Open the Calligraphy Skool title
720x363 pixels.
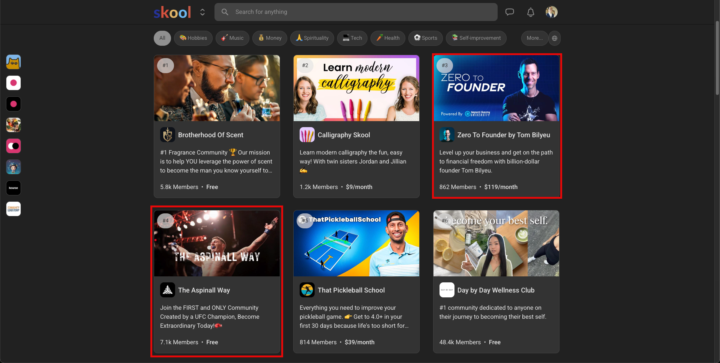344,135
